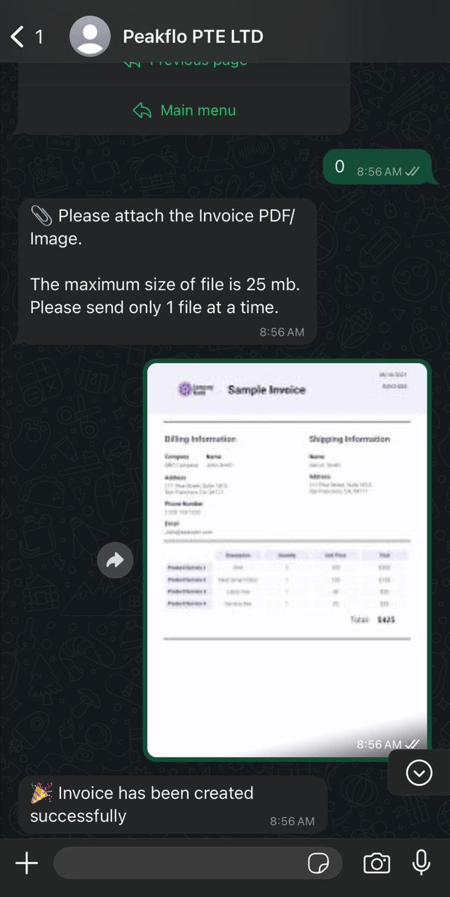
Task: Open the Peakflo contact profile avatar
Action: point(90,36)
